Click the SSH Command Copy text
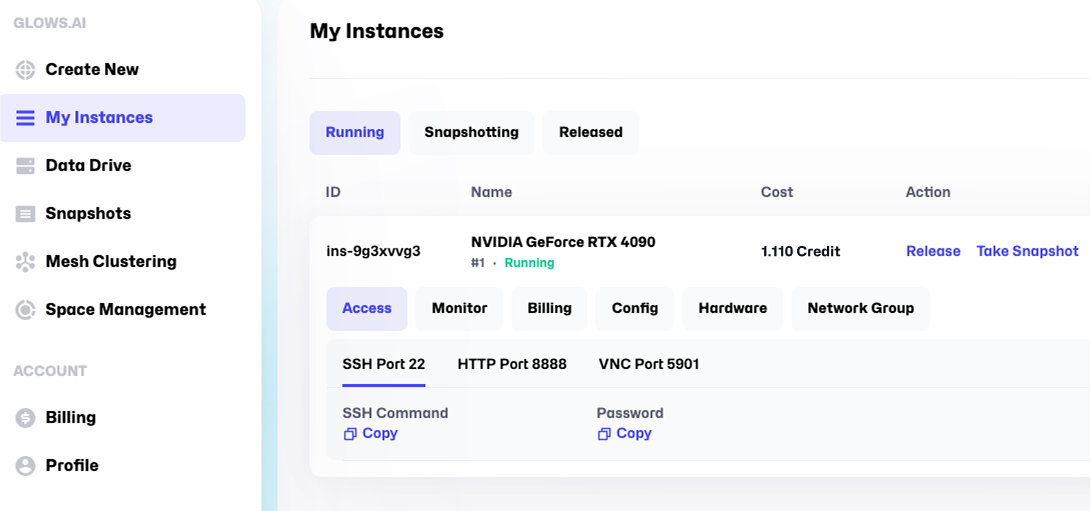 [380, 433]
